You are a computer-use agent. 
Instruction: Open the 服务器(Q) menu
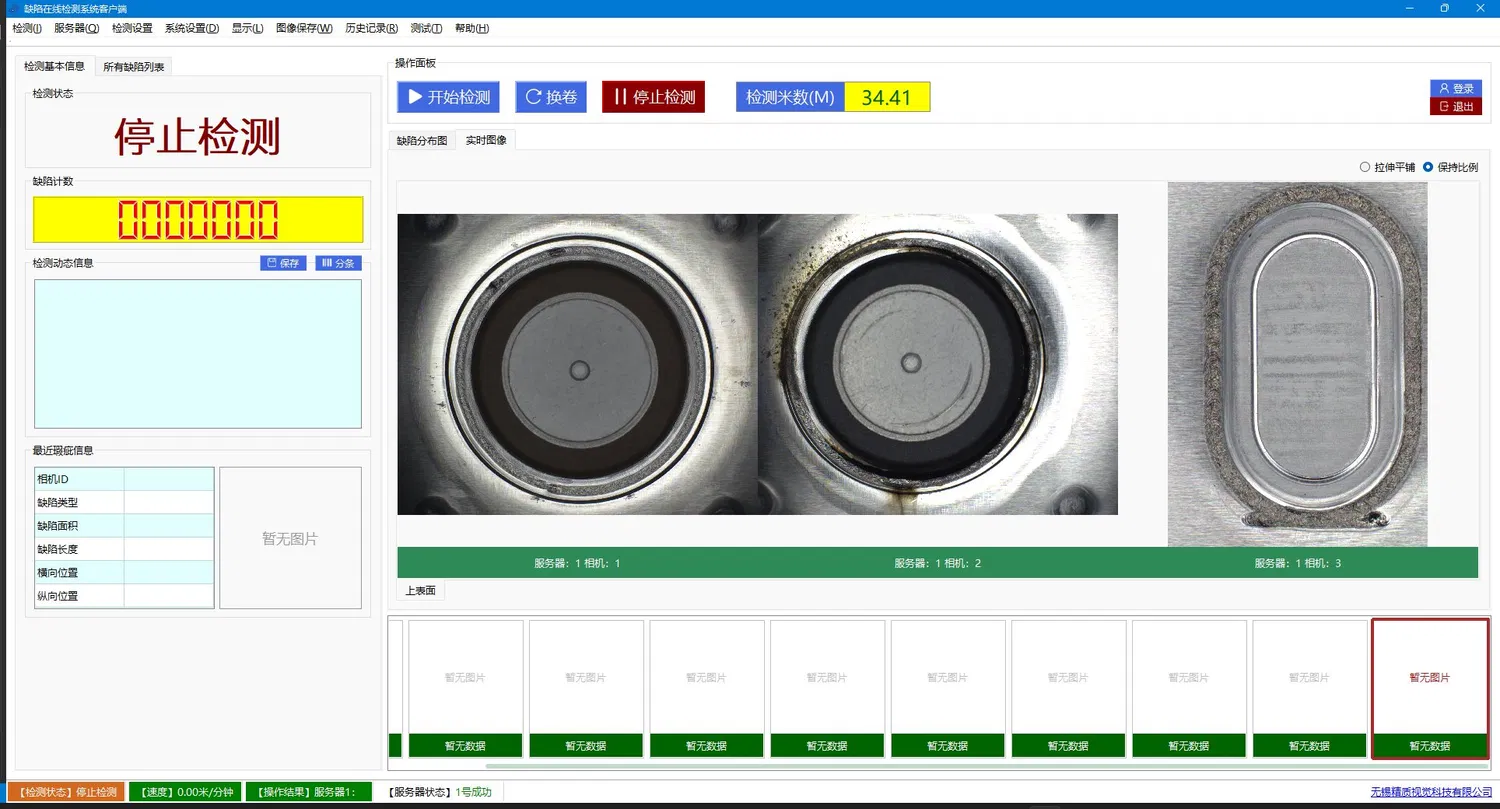coord(76,28)
